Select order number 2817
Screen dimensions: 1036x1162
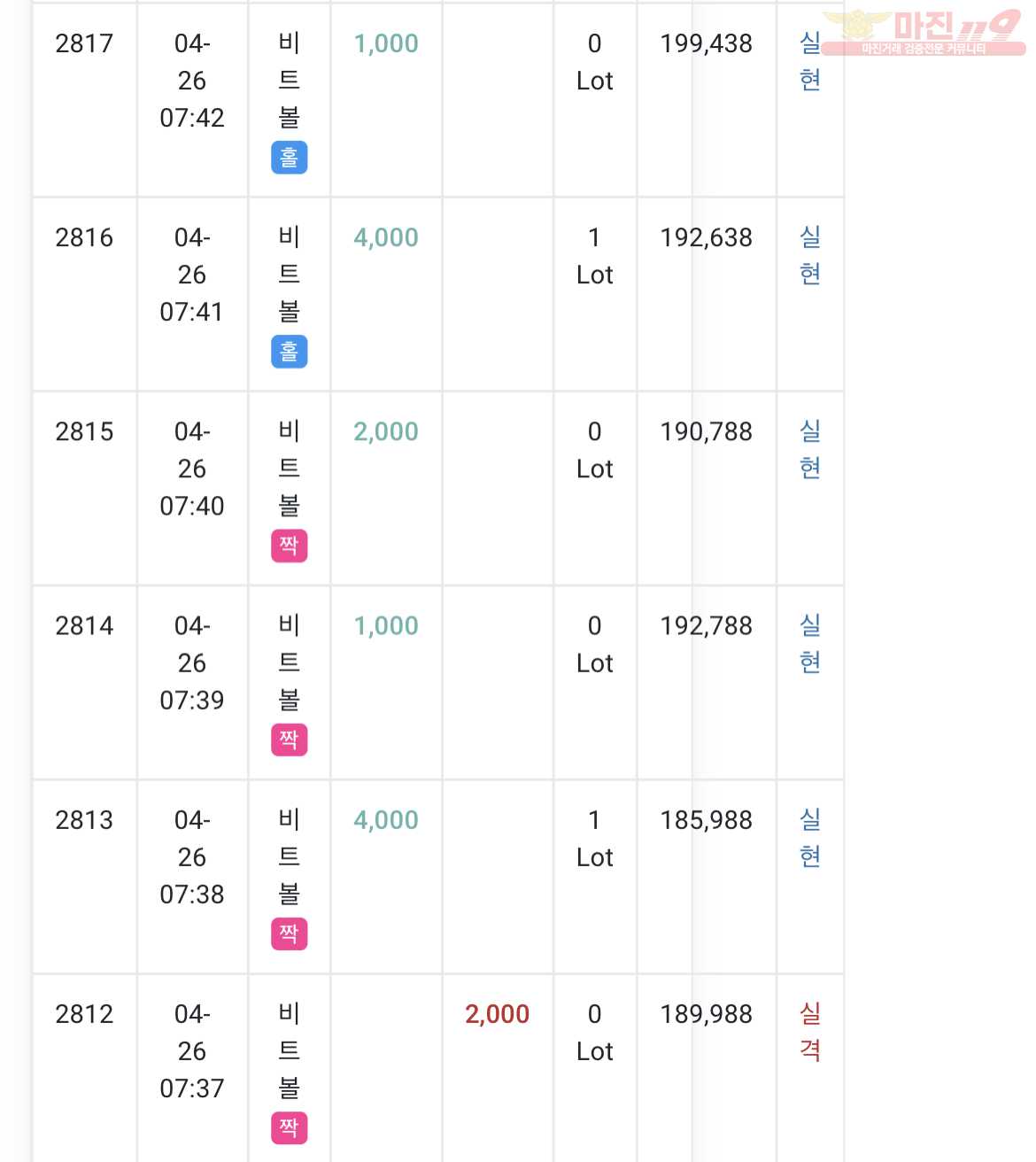click(x=84, y=43)
